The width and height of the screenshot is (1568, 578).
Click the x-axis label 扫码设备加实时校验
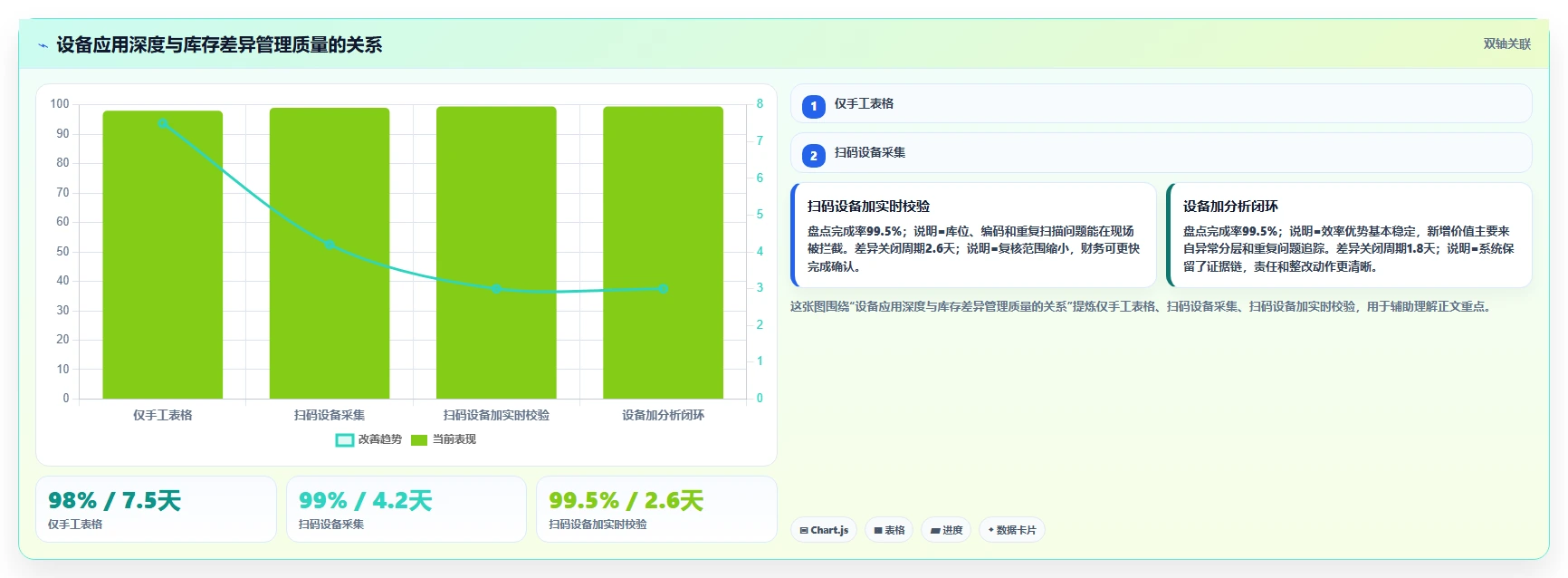(496, 415)
